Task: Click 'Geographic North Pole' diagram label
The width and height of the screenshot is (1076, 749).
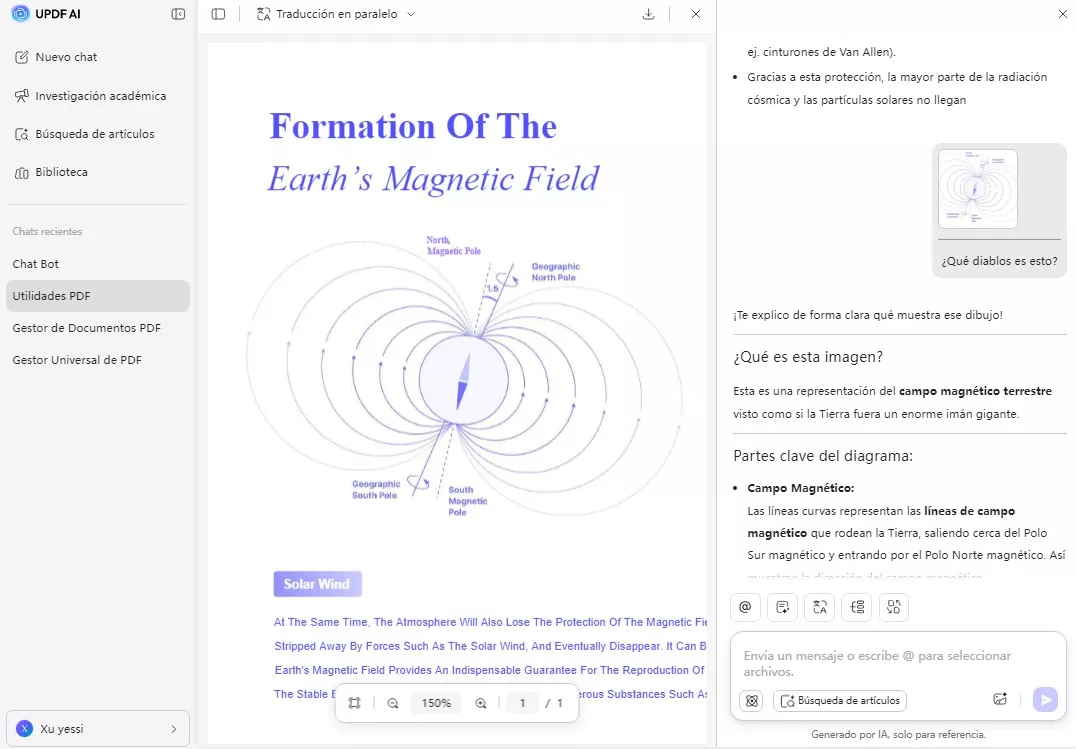Action: click(555, 272)
